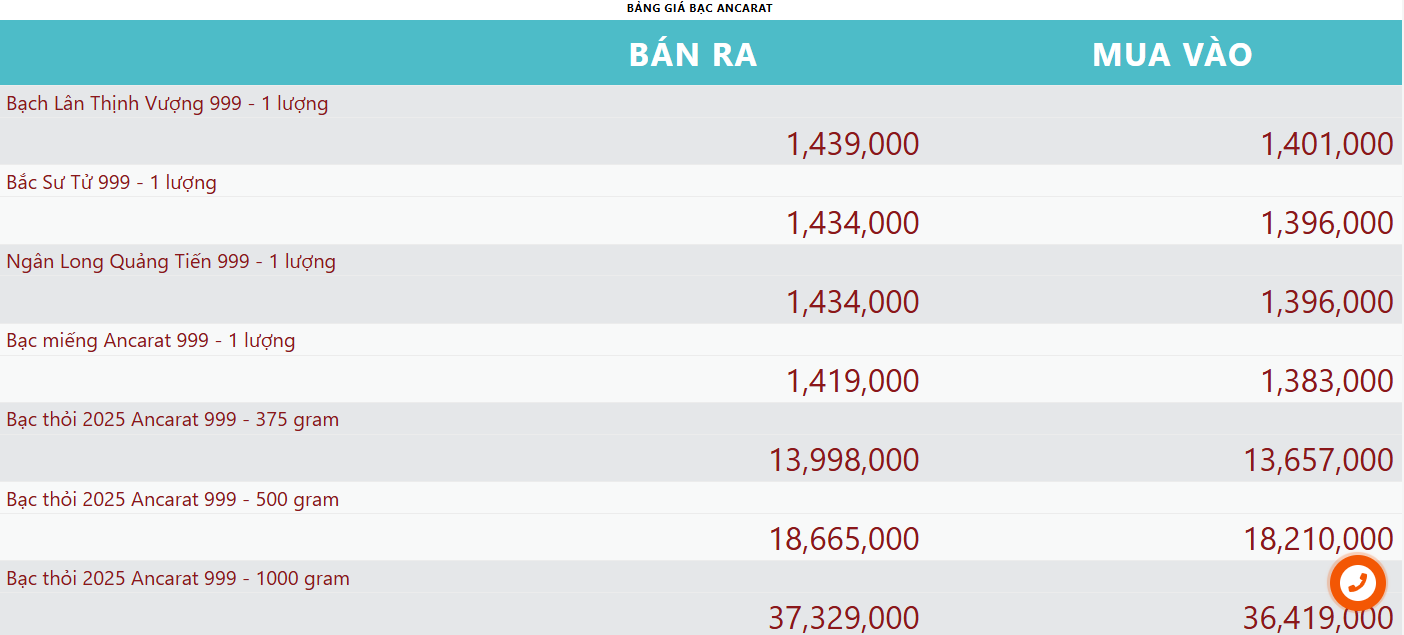This screenshot has width=1404, height=635.
Task: Select Bạc thỏi 2025 Ancarat 1000 gram
Action: 178,578
